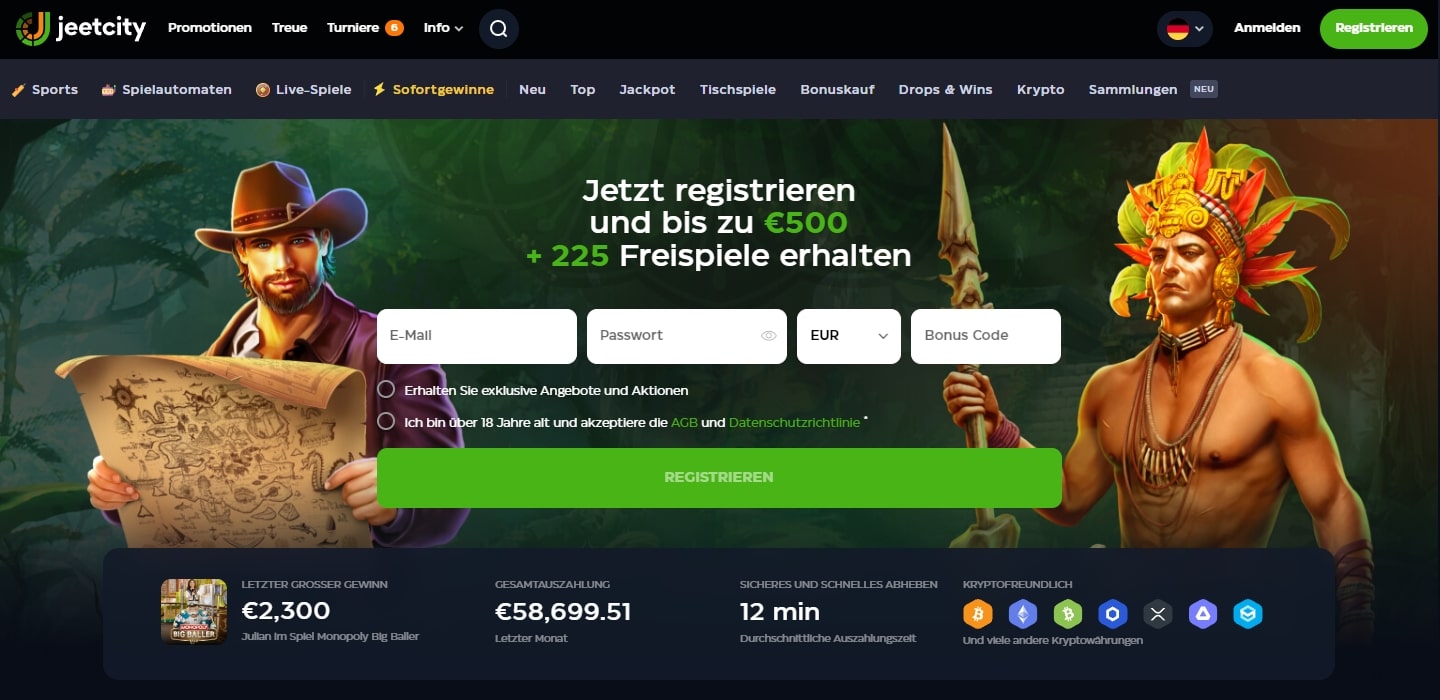Expand the Info menu

click(x=443, y=28)
